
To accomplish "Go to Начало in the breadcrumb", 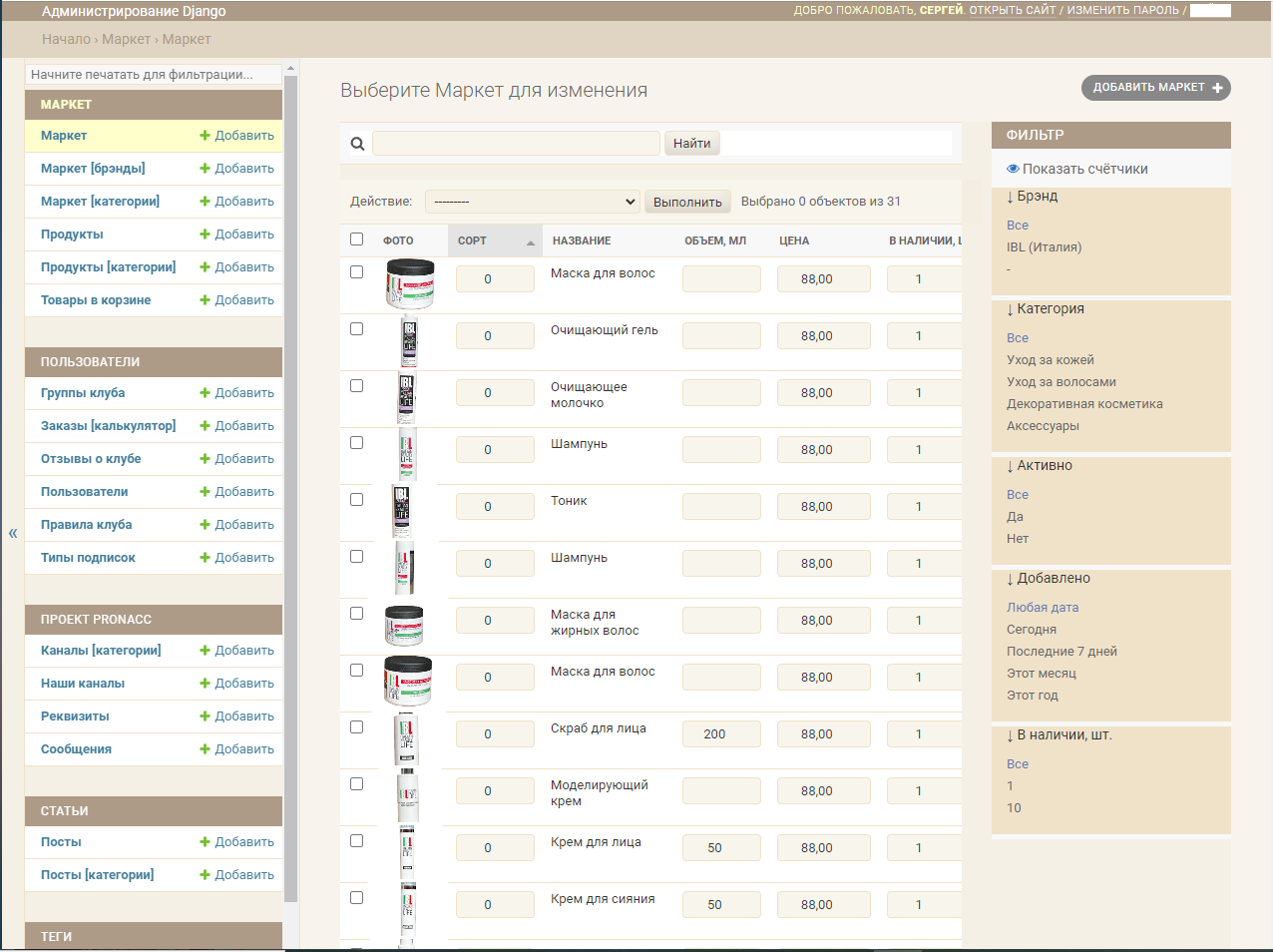I will pos(66,39).
